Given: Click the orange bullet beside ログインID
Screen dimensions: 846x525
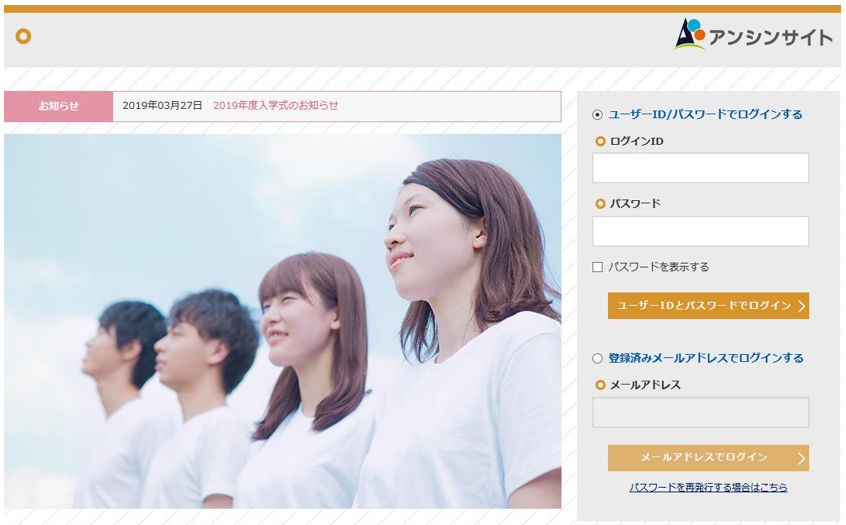Looking at the screenshot, I should pyautogui.click(x=600, y=142).
